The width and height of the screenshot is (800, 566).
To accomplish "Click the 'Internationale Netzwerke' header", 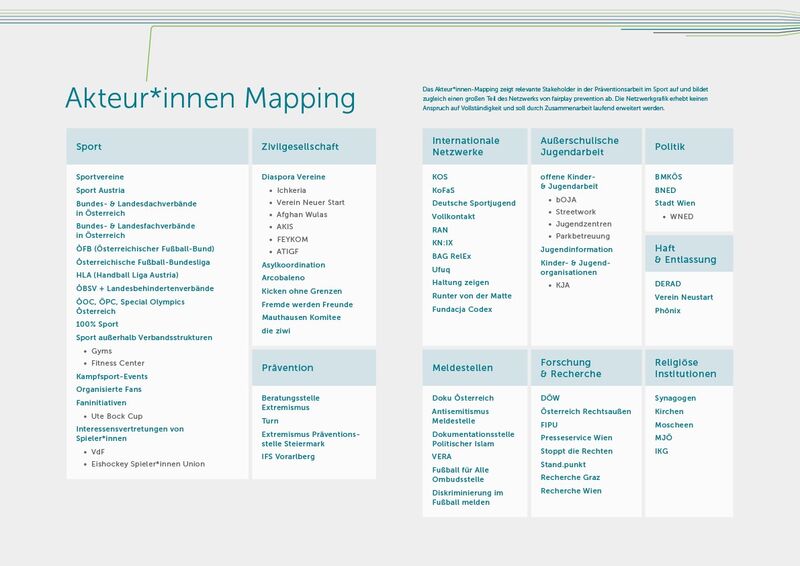I will point(474,146).
